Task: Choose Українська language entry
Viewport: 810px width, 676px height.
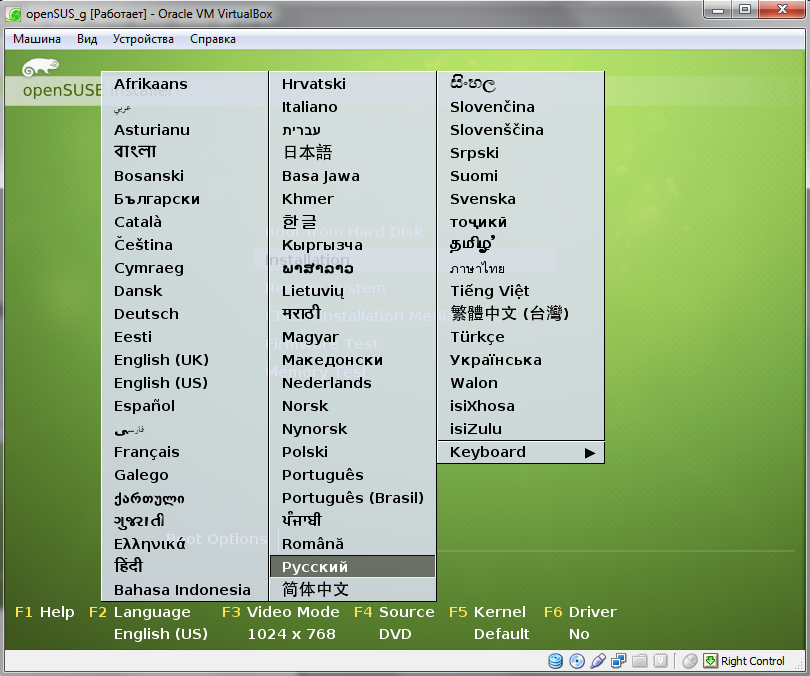Action: [521, 360]
